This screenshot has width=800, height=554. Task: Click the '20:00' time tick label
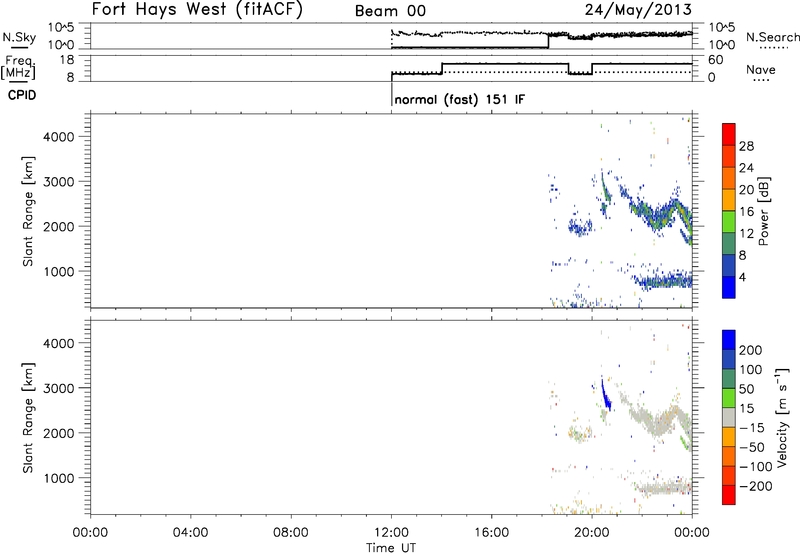click(592, 533)
